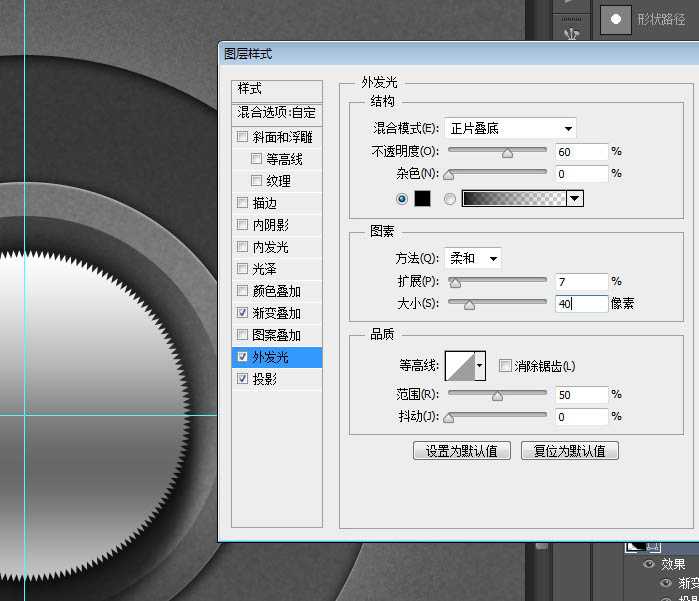Click the 不透明度 field showing 60
The image size is (699, 601).
pos(581,152)
